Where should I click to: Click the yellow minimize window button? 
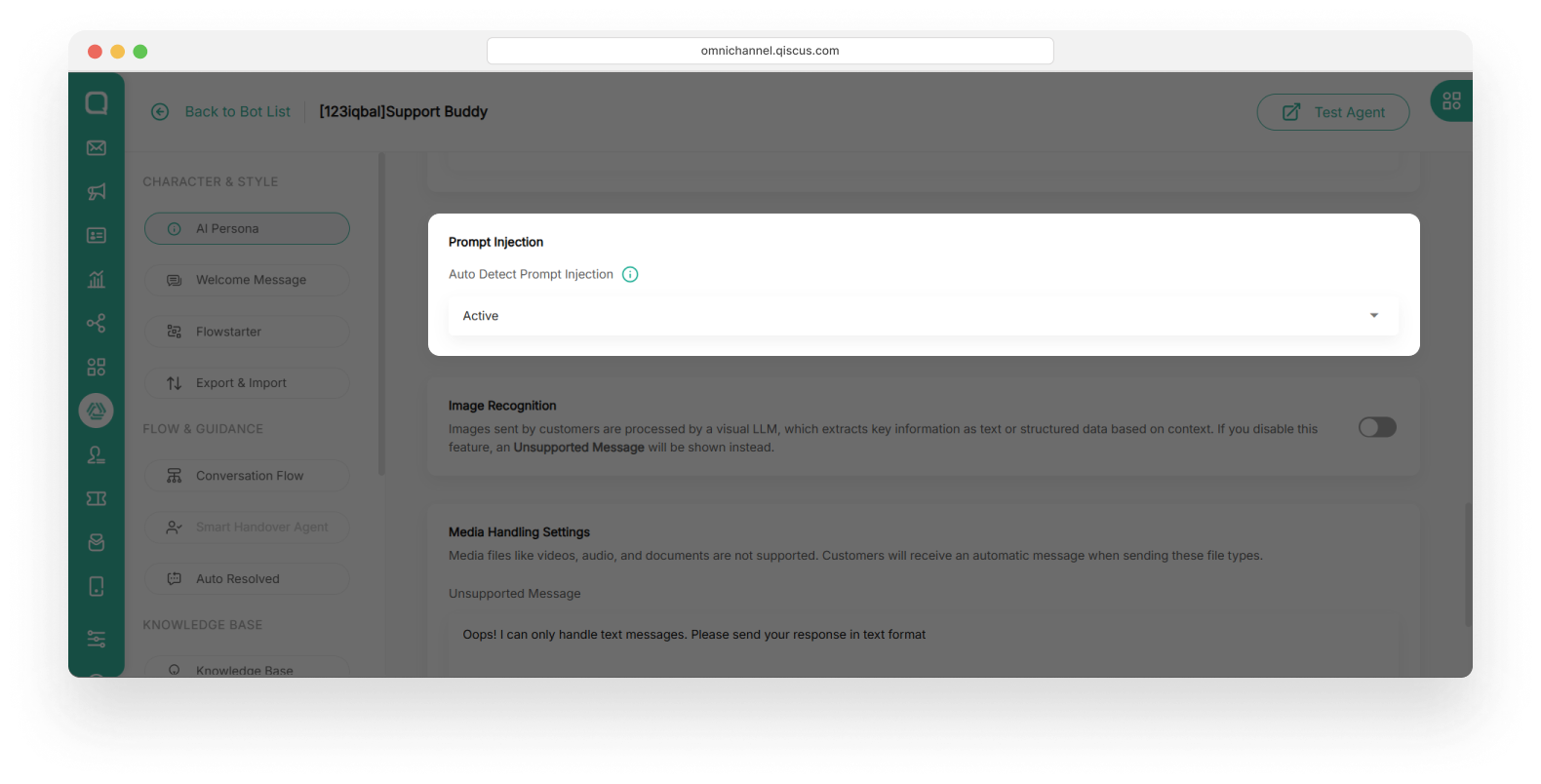point(117,52)
